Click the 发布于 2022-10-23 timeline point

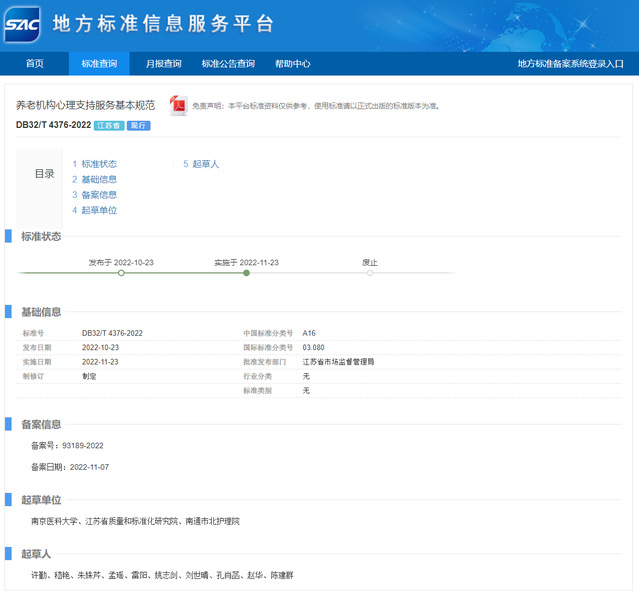121,272
